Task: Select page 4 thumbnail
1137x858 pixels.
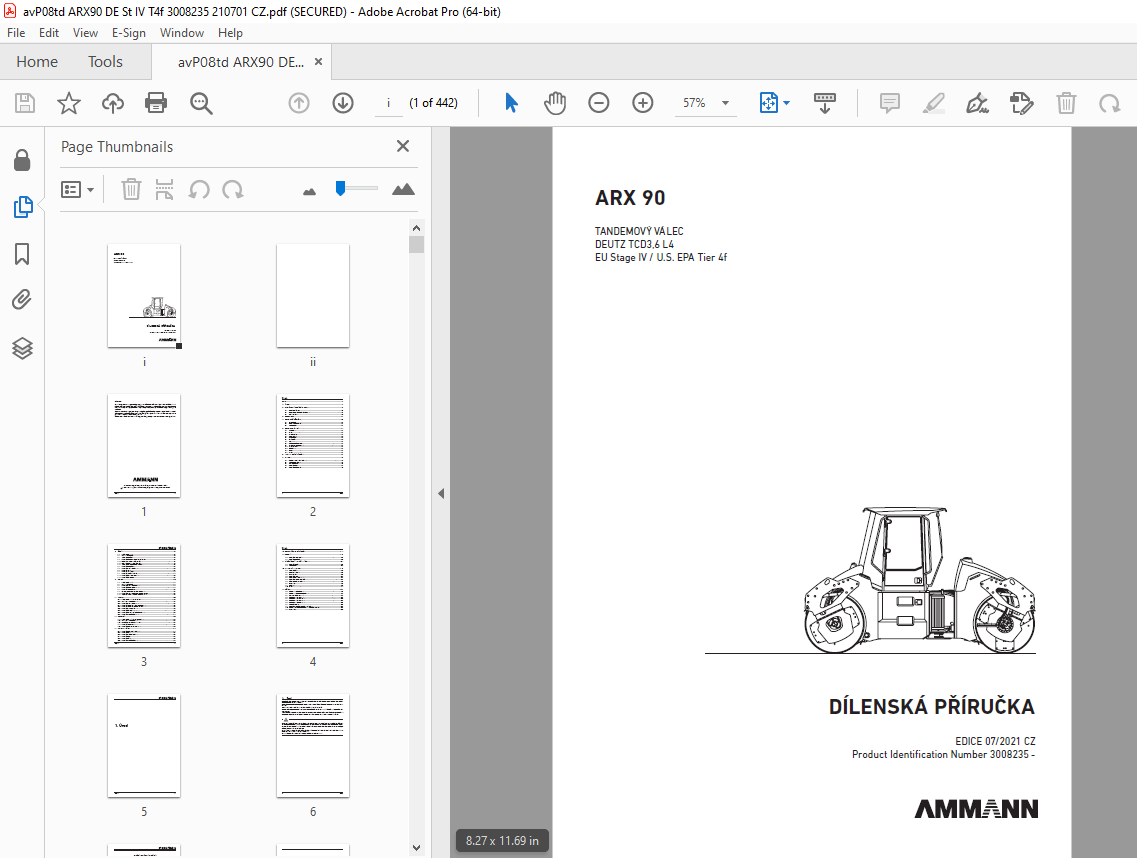Action: (313, 596)
